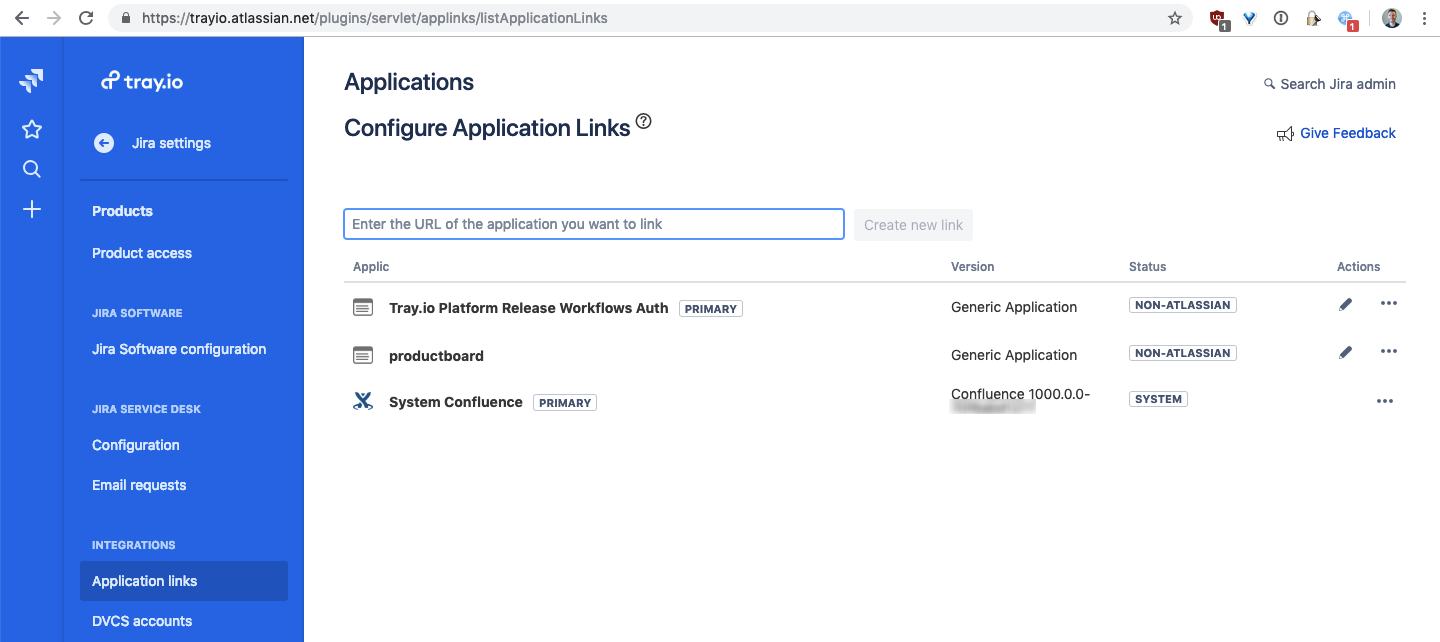Click the browser back arrow
Viewport: 1440px width, 642px height.
[21, 18]
